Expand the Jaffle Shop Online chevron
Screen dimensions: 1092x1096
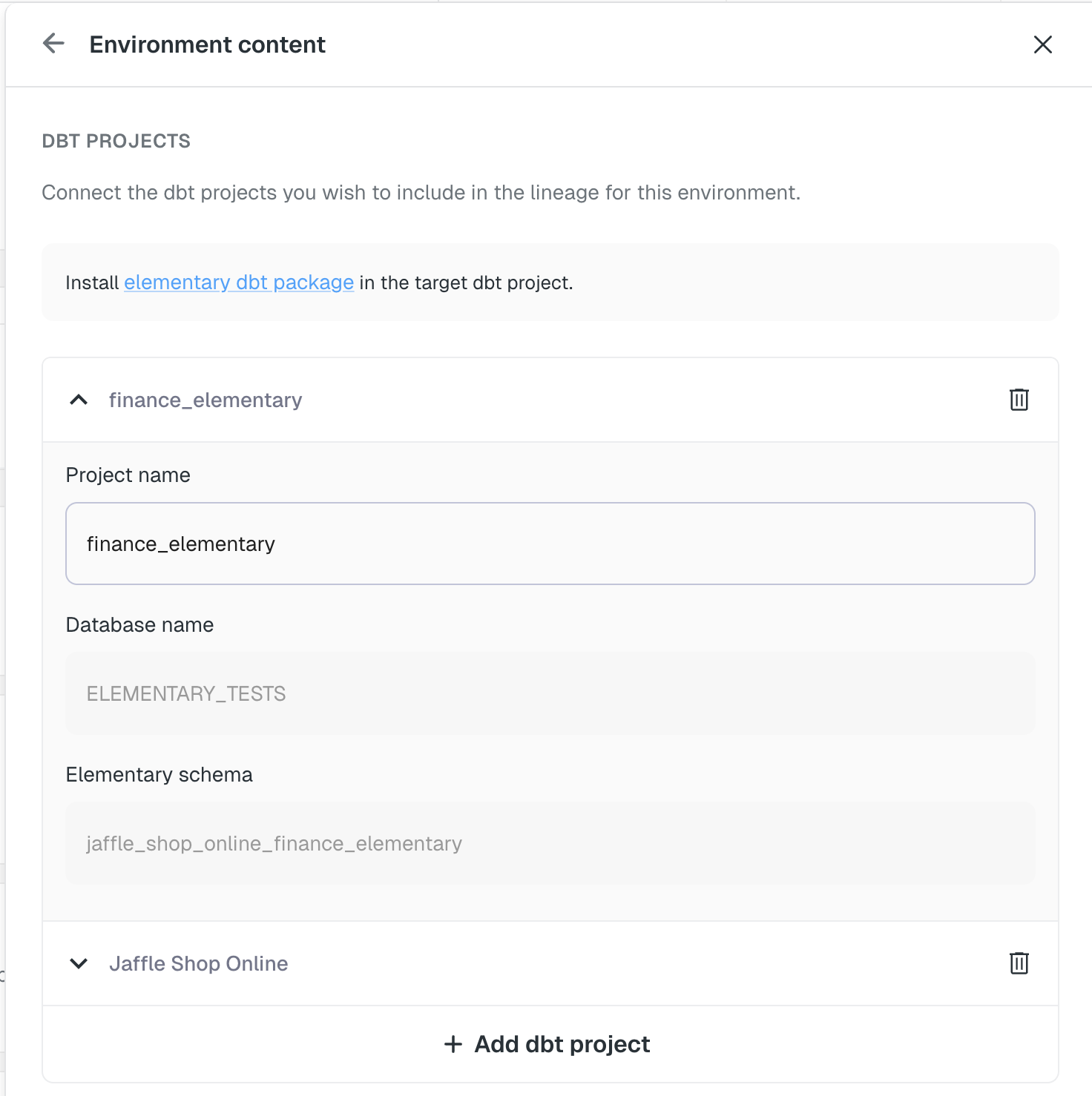tap(79, 963)
